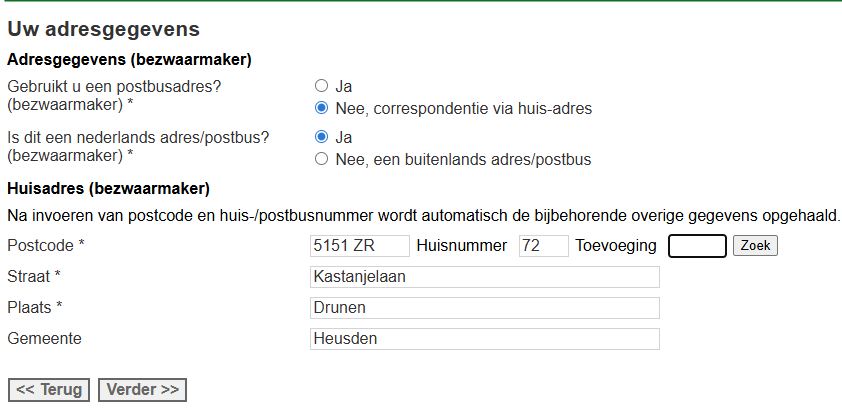The image size is (842, 415).
Task: Go back with the '<< Terug' button
Action: (x=49, y=389)
